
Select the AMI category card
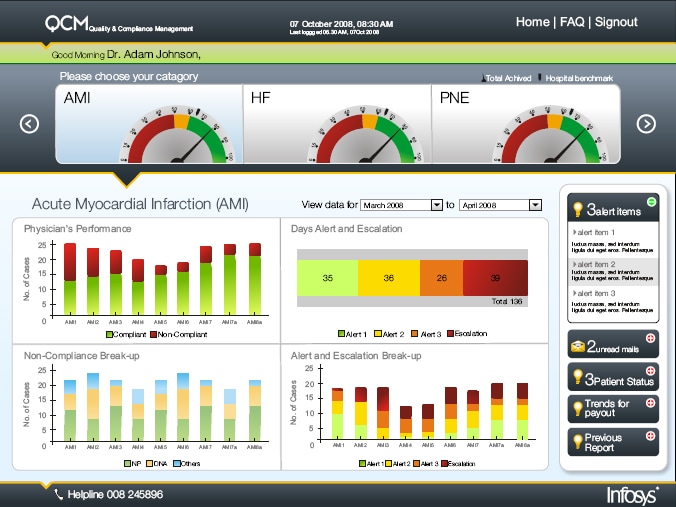(149, 124)
